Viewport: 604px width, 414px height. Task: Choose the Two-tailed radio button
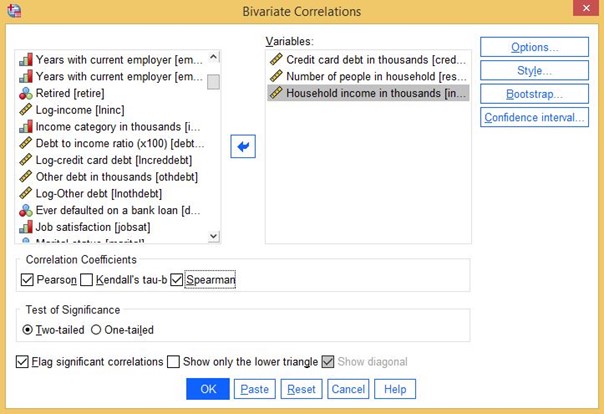[27, 329]
